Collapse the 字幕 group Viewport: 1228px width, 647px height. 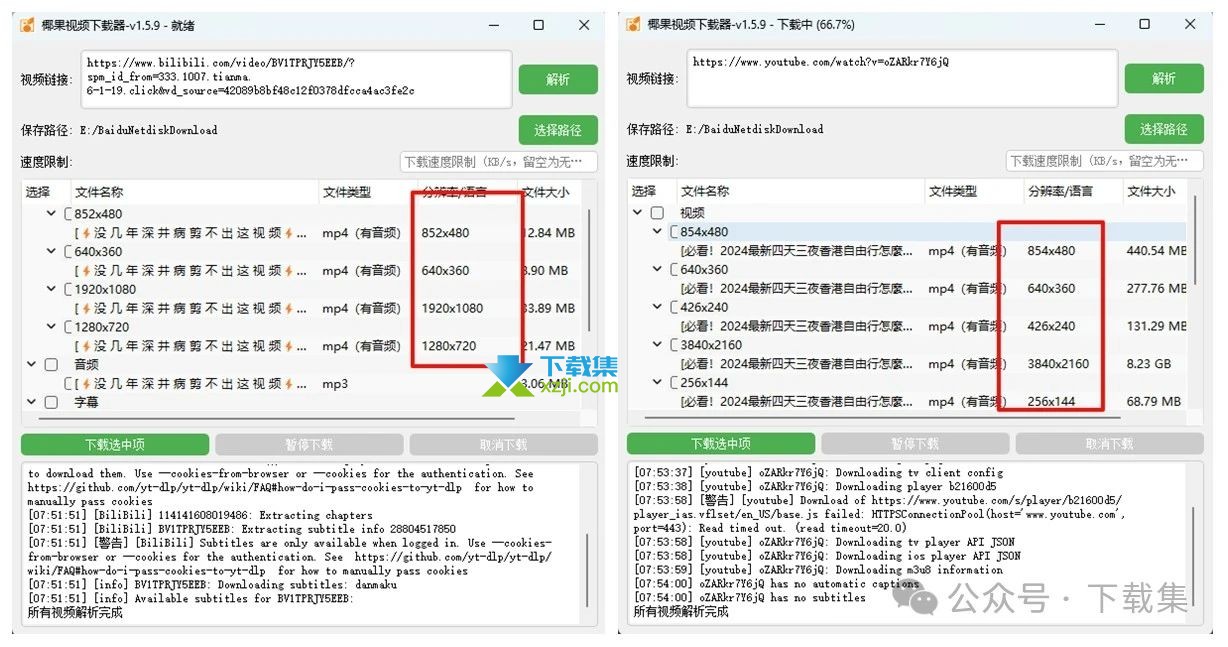(x=31, y=402)
